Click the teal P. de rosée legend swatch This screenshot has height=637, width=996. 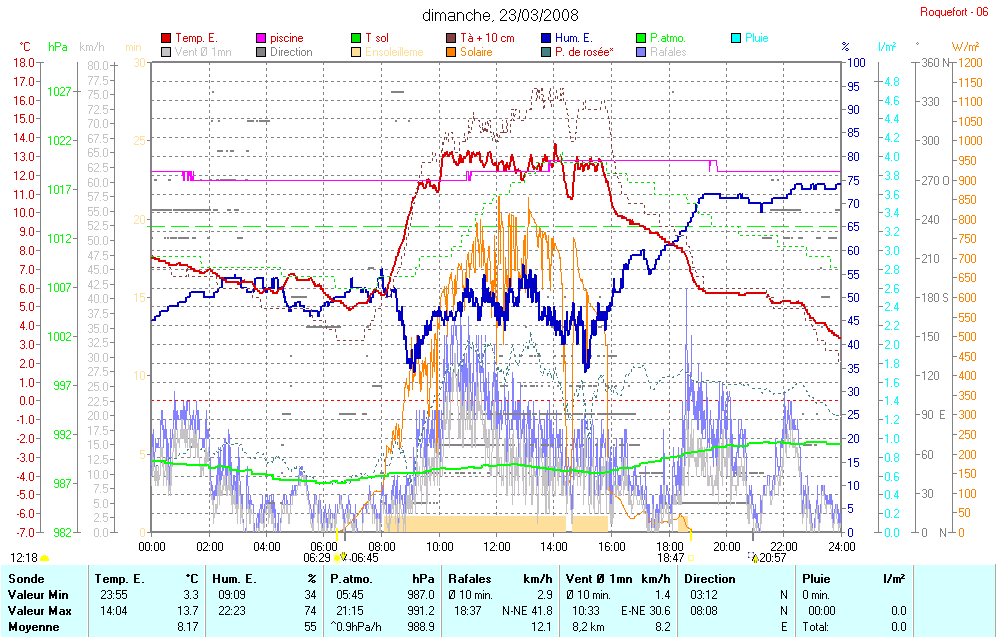point(546,52)
